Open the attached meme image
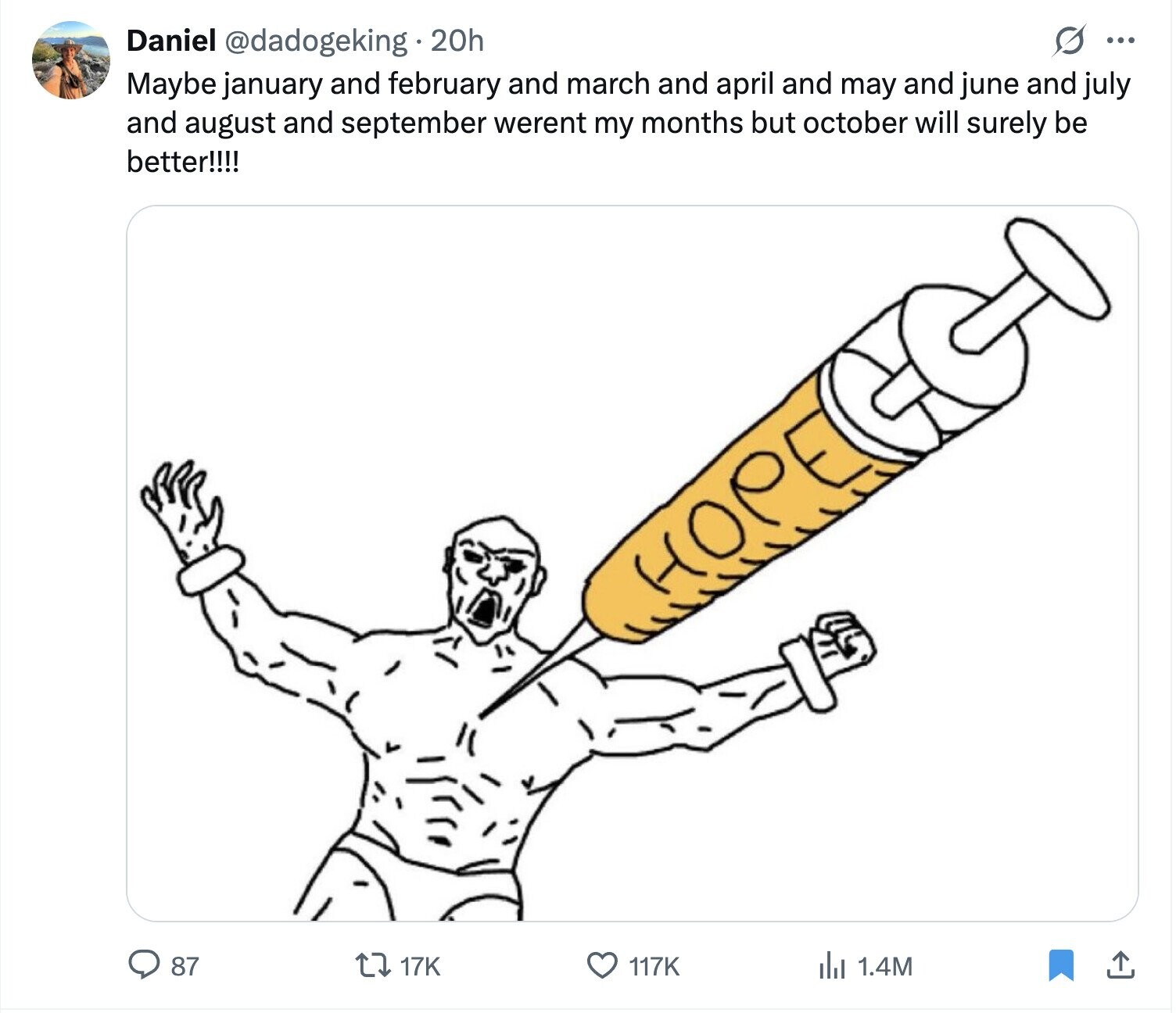Viewport: 1176px width, 1013px height. (632, 563)
